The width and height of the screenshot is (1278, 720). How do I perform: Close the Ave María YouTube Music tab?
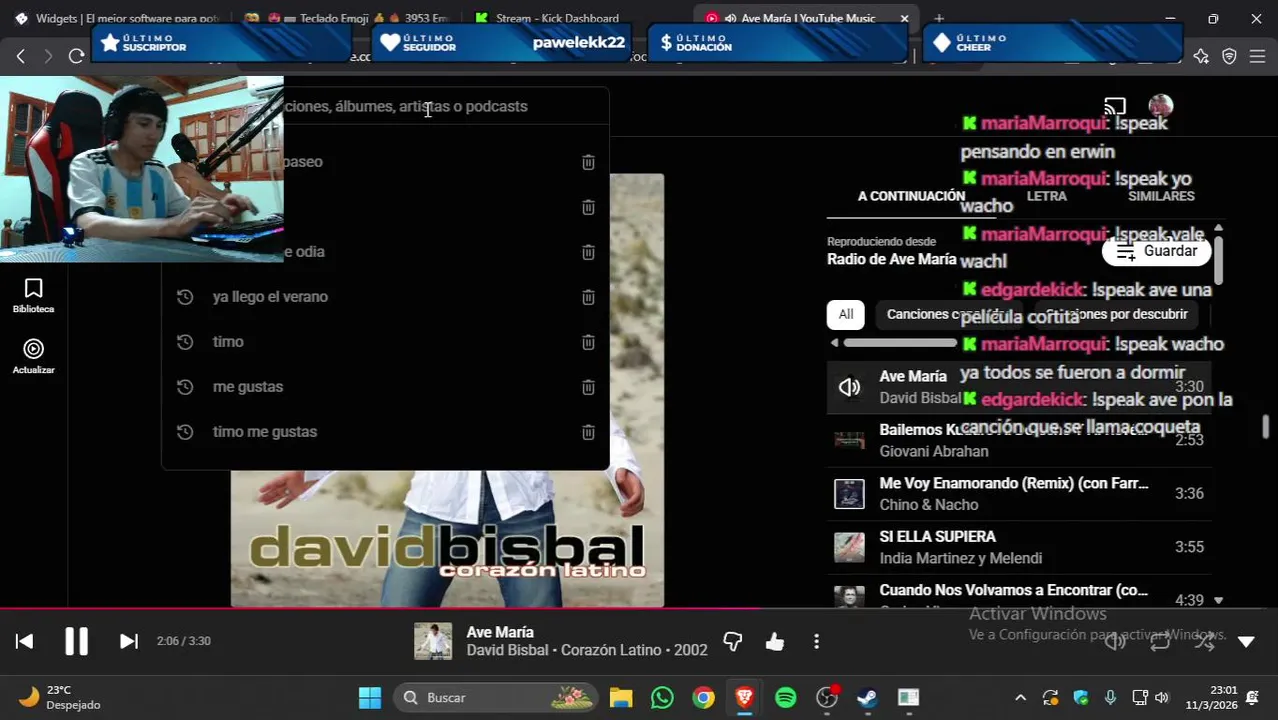[x=904, y=18]
